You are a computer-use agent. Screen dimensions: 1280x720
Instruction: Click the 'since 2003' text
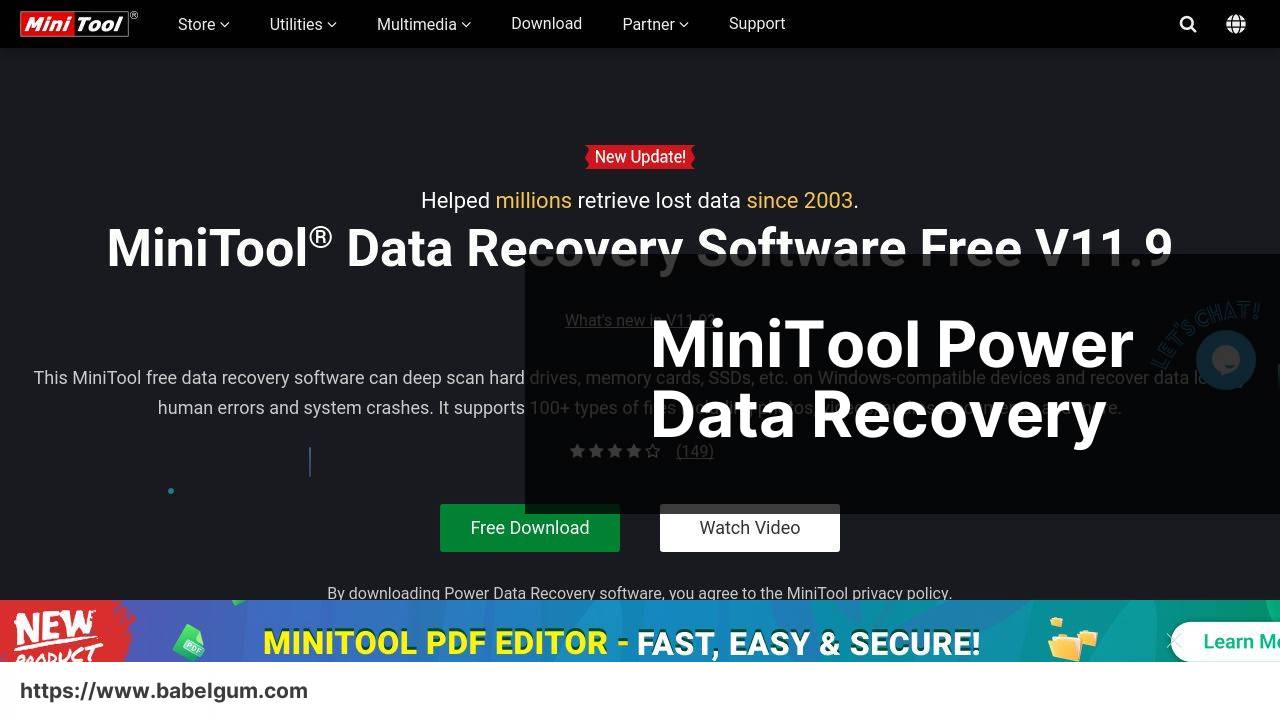800,200
